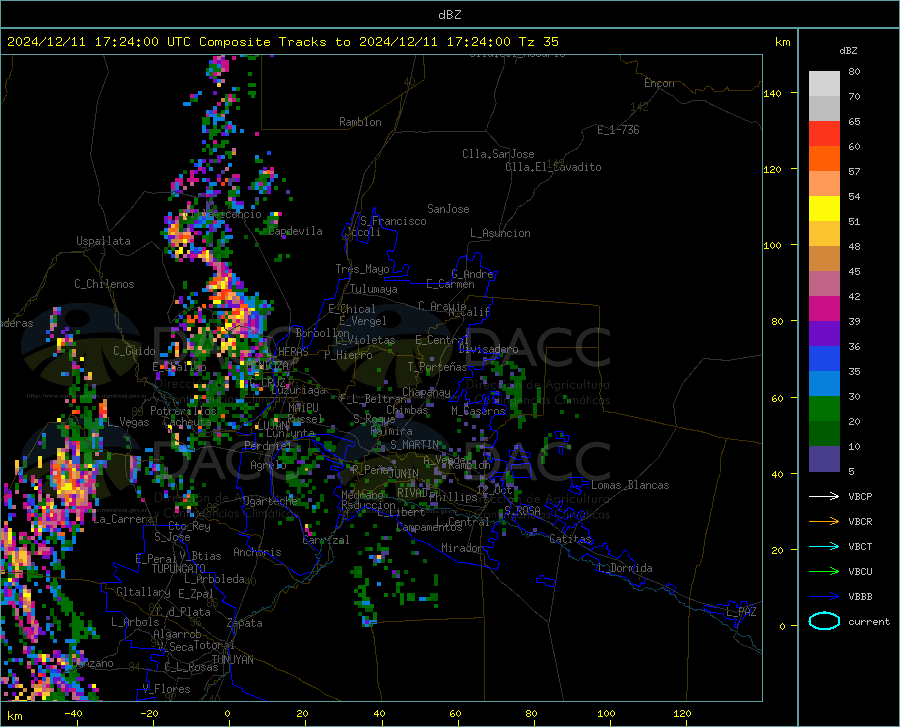Select the slate-purple 5-10 dBZ swatch
The image size is (900, 727).
click(824, 459)
